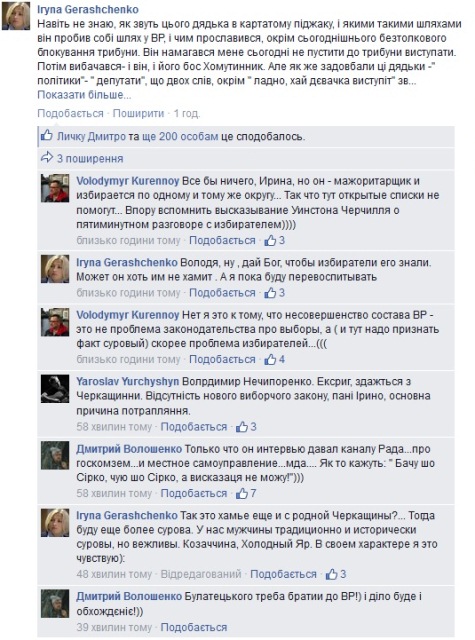This screenshot has height=640, width=475.
Task: Click the thumbs-up showing 7 likes
Action: (242, 493)
